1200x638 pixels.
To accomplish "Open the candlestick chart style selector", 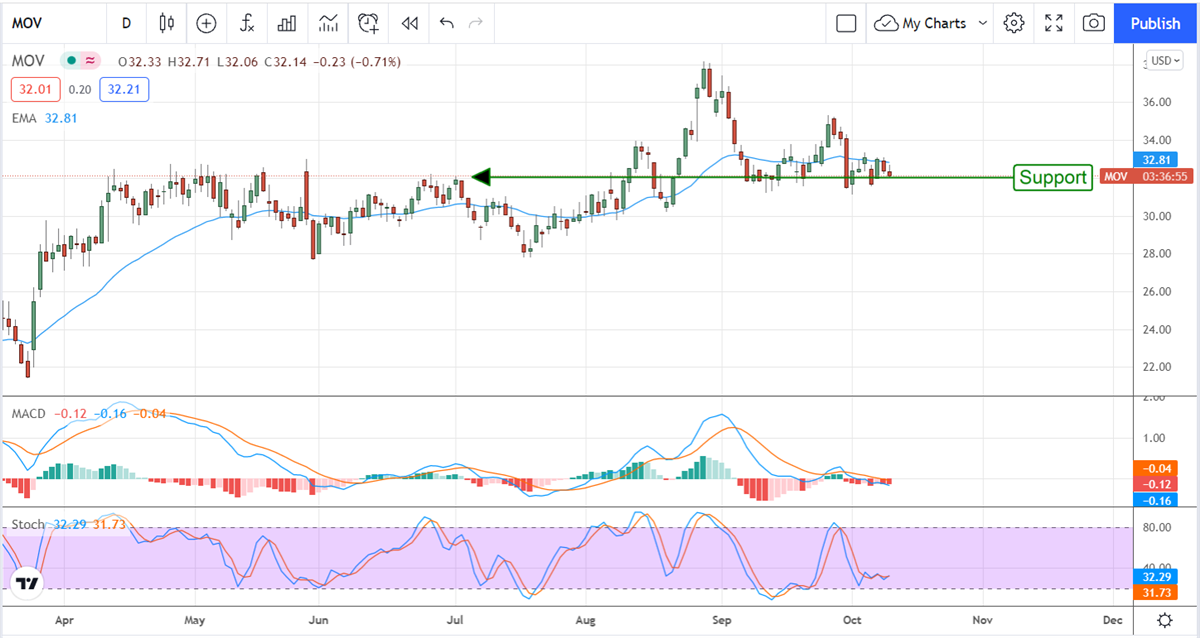I will point(166,22).
